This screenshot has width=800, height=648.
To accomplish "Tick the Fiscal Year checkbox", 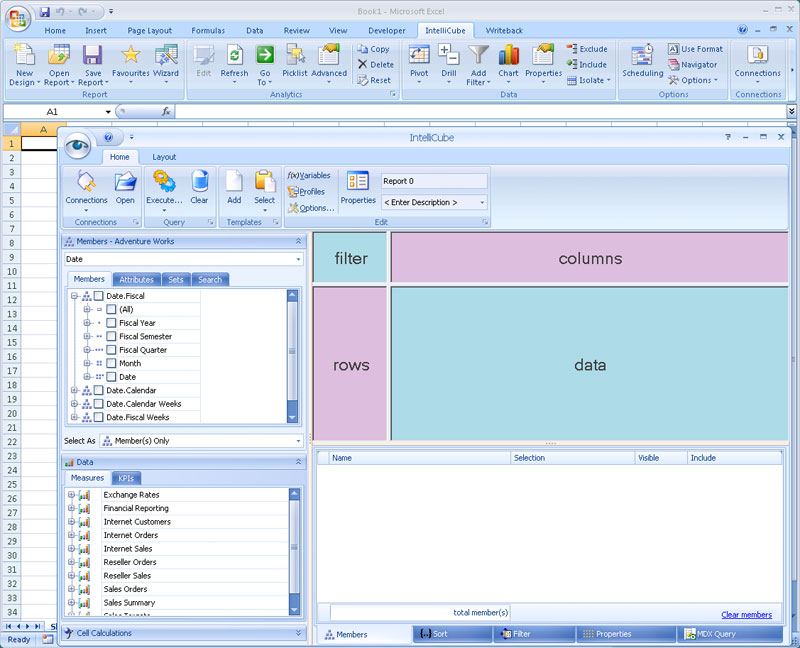I will click(111, 323).
